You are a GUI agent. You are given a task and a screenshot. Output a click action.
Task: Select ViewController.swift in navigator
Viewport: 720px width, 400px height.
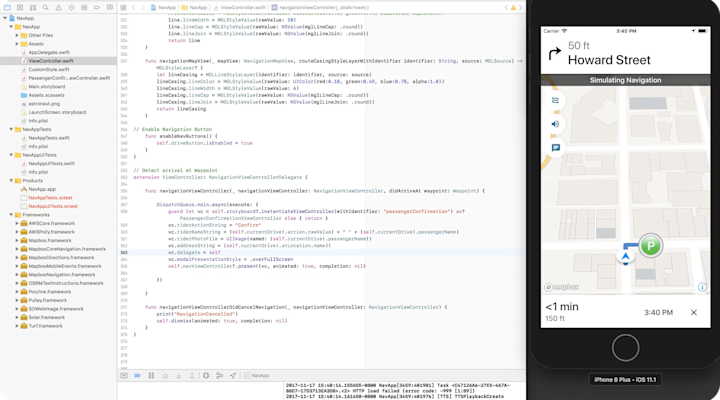point(51,61)
